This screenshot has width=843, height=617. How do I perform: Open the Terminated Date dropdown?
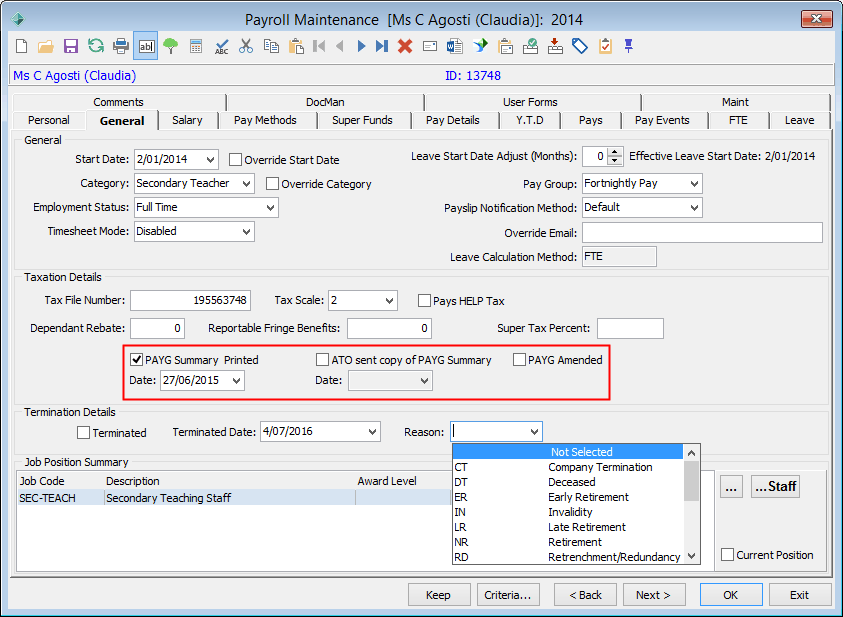(373, 432)
